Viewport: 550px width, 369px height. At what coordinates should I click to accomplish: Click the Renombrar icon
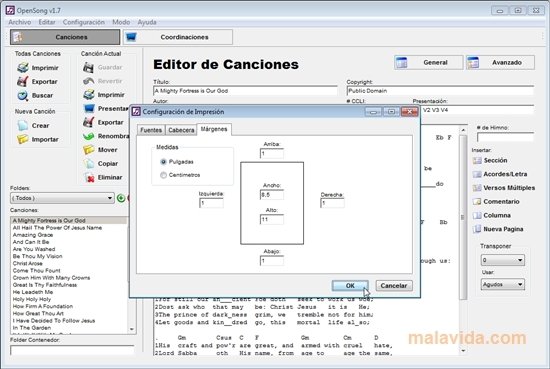(x=88, y=136)
